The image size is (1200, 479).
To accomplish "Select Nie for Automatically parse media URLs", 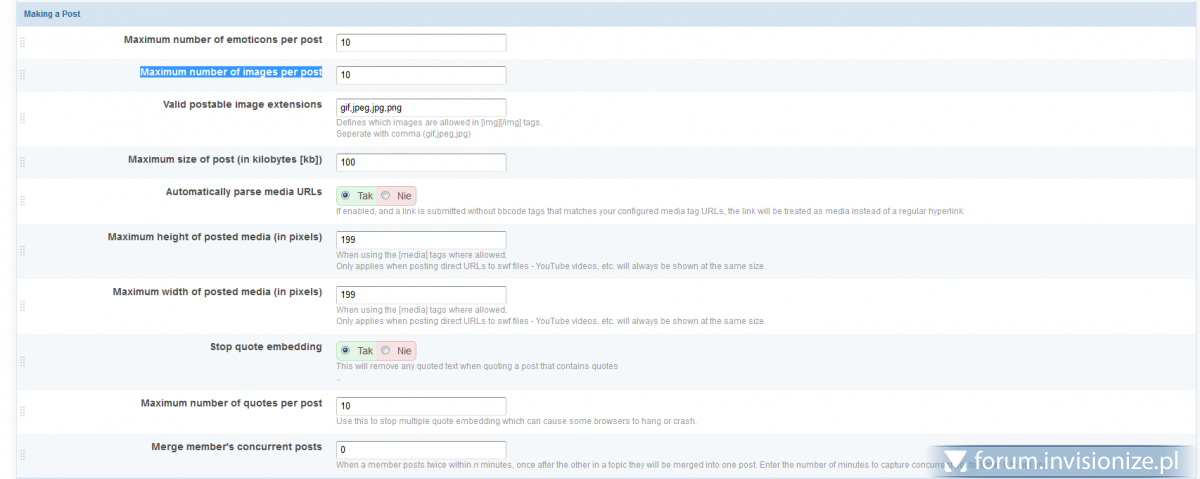I will (386, 196).
